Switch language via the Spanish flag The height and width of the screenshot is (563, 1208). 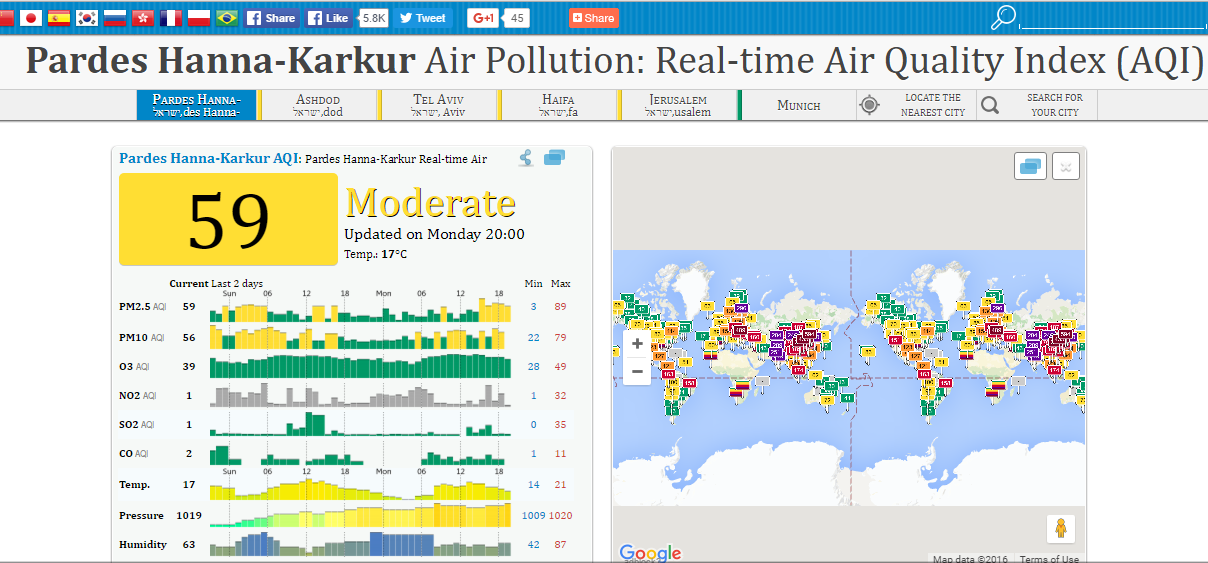point(59,18)
